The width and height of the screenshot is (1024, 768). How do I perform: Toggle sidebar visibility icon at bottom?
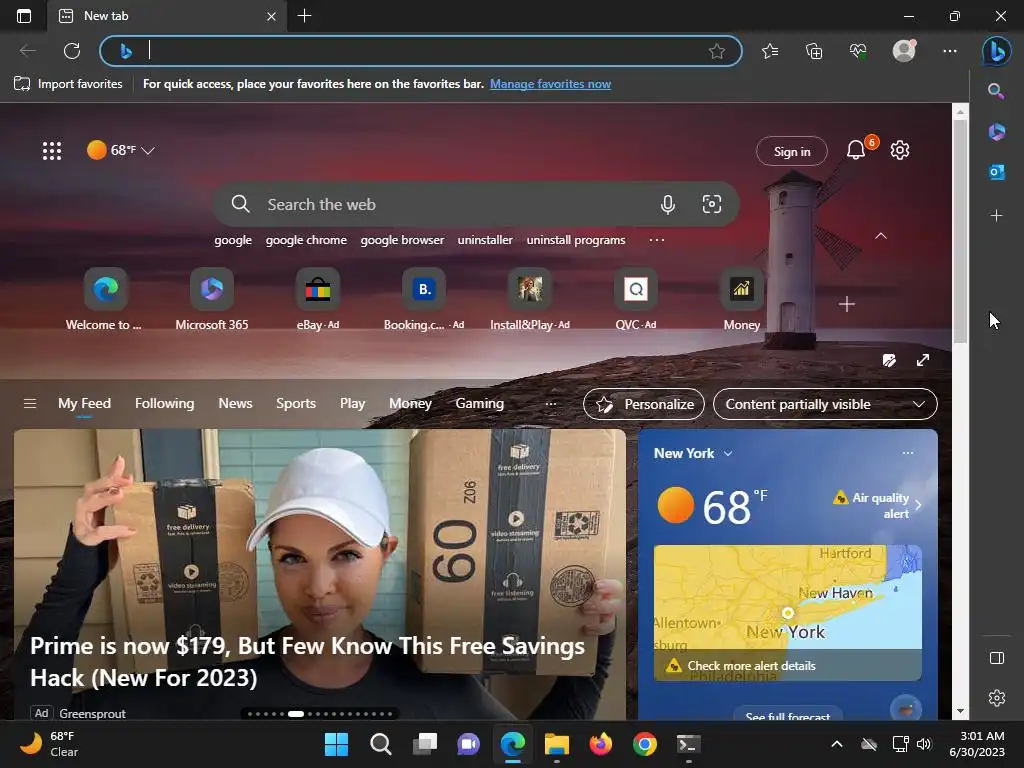tap(997, 658)
